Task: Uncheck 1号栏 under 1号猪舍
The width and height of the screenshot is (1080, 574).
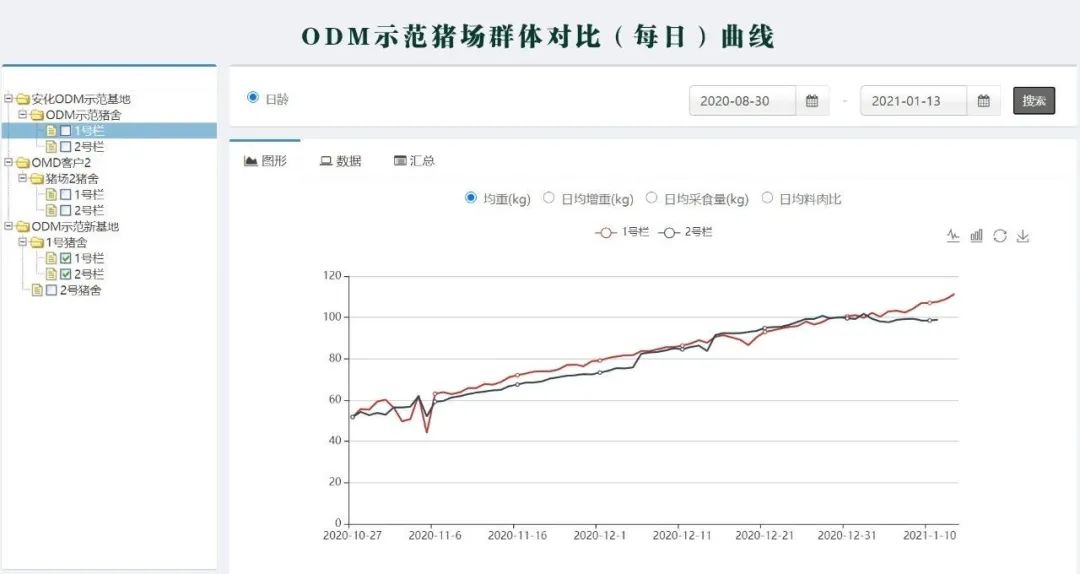Action: click(x=65, y=258)
